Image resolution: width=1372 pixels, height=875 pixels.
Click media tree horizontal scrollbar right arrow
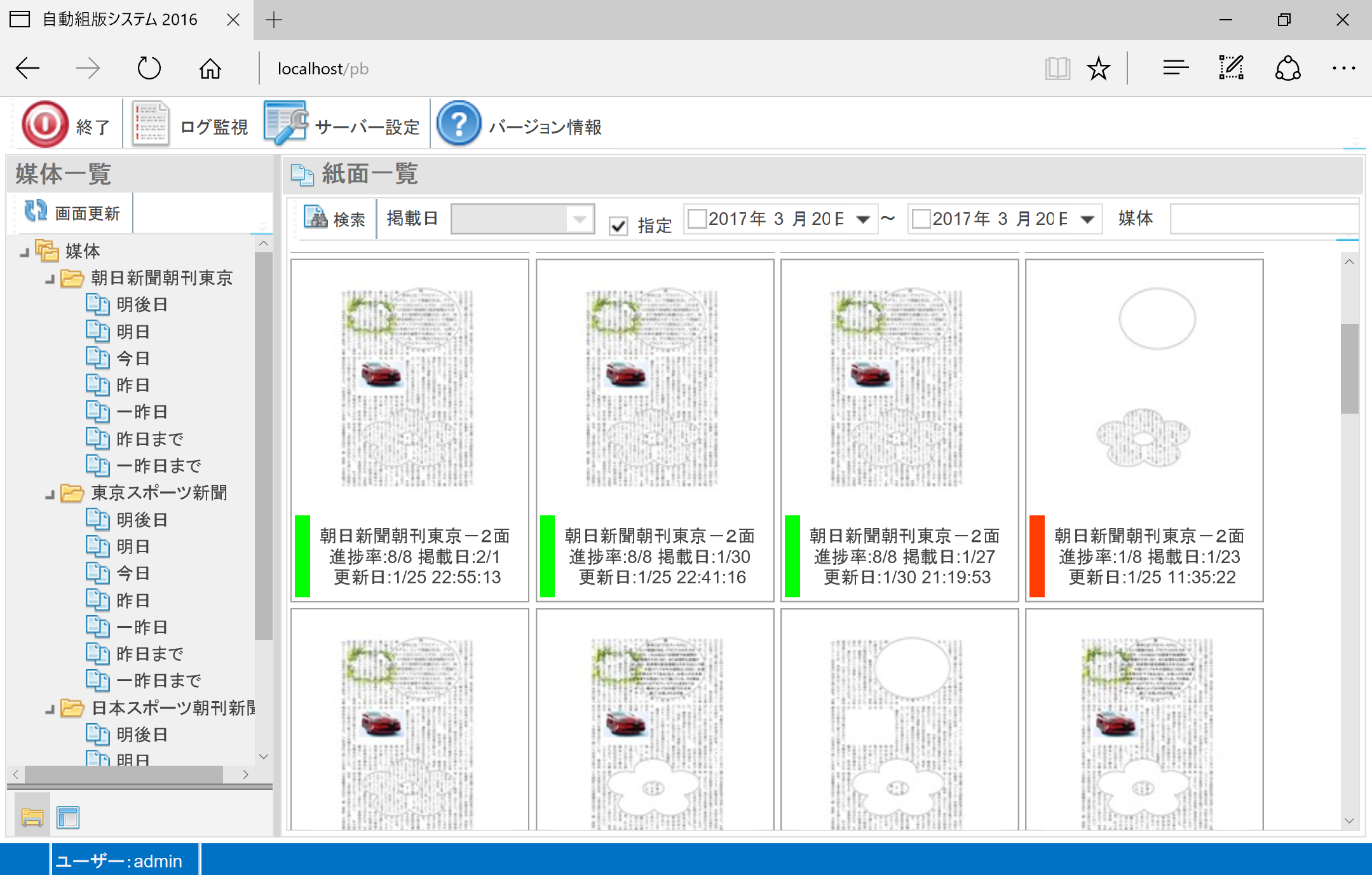click(245, 775)
